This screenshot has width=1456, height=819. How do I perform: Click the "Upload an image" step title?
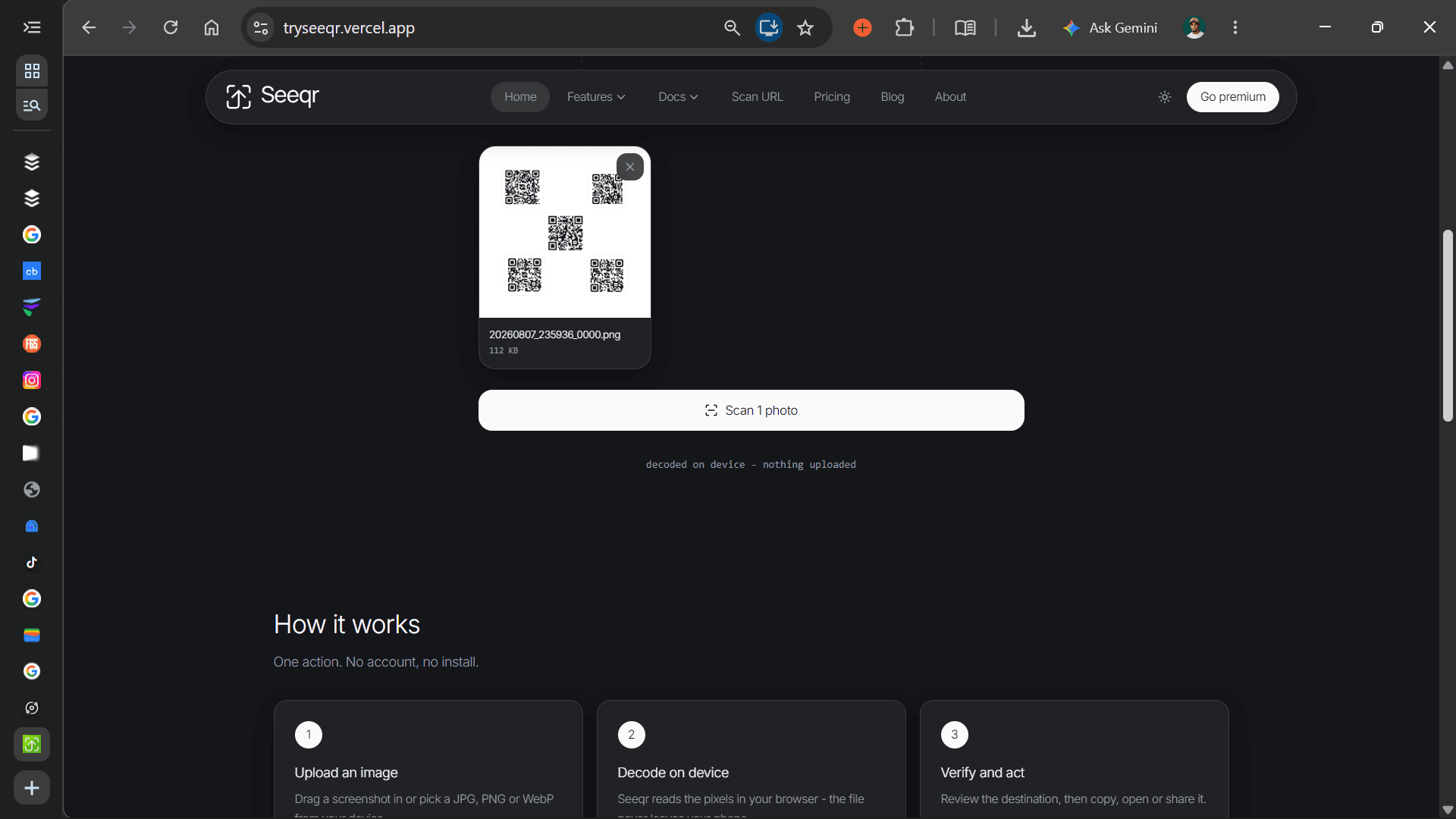point(346,773)
